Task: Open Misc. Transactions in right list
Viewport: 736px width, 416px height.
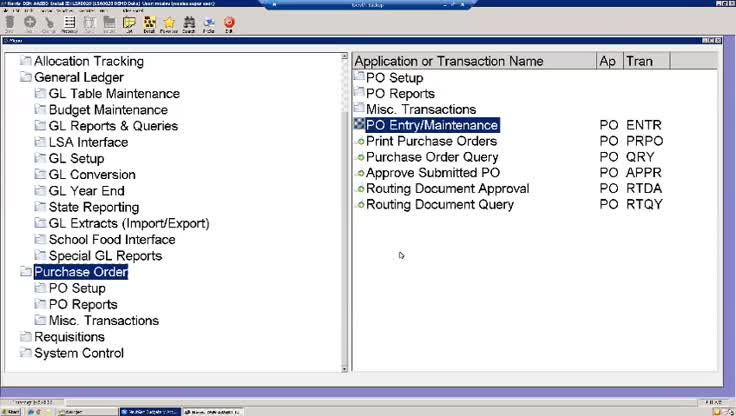Action: pyautogui.click(x=421, y=109)
